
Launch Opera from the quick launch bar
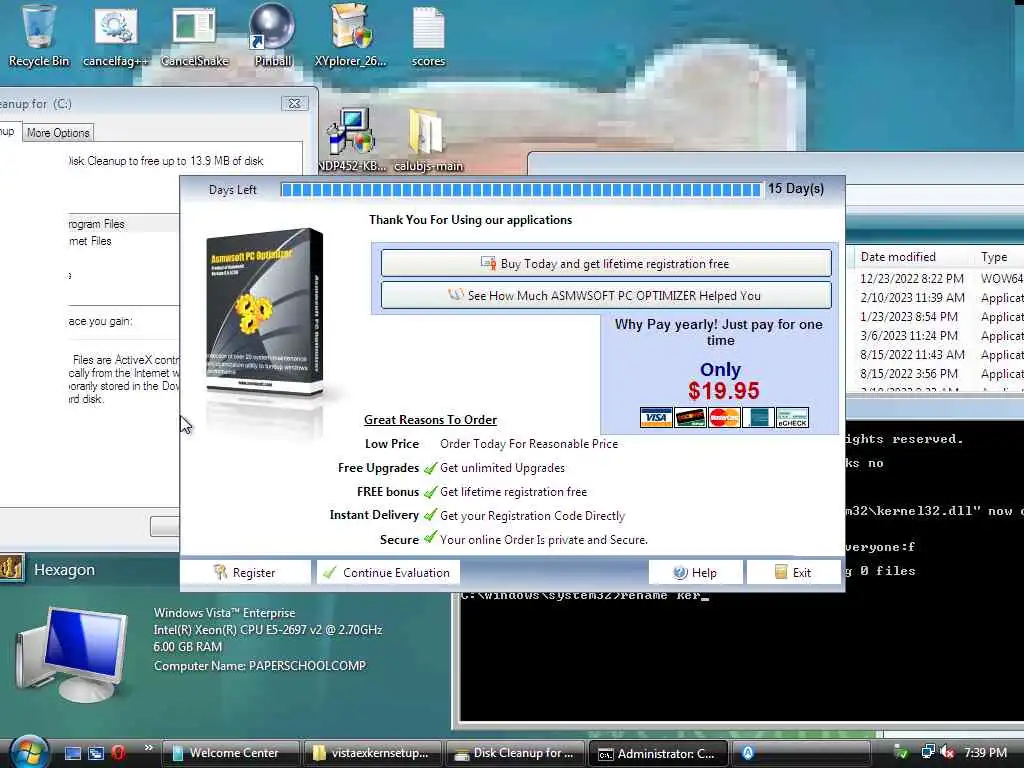(x=118, y=753)
